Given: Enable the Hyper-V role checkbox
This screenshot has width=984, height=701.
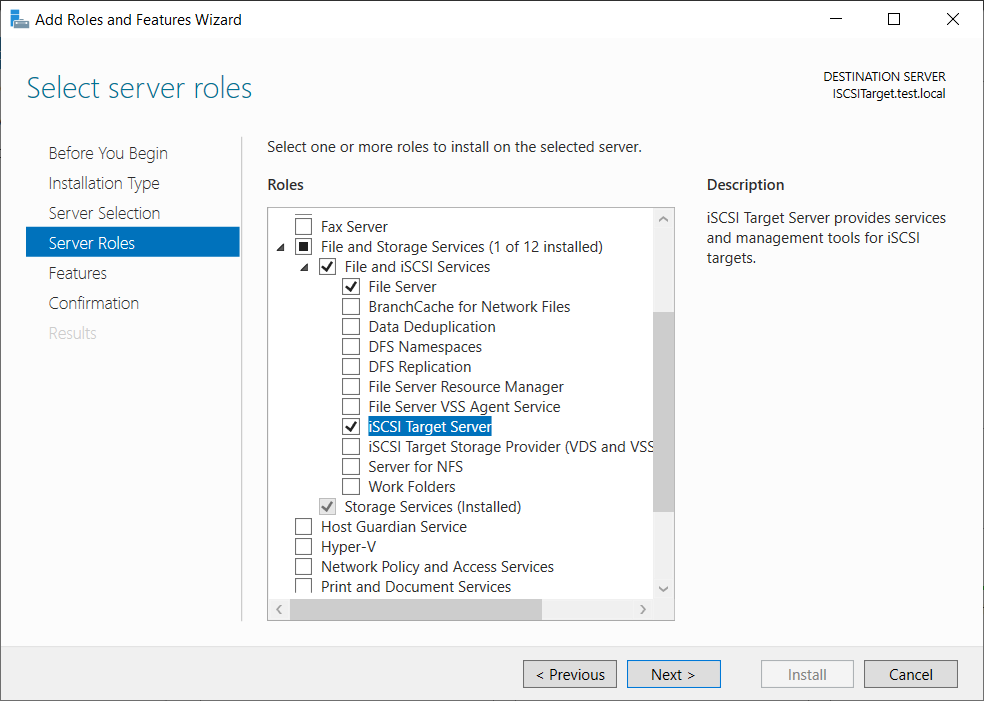Looking at the screenshot, I should click(303, 547).
